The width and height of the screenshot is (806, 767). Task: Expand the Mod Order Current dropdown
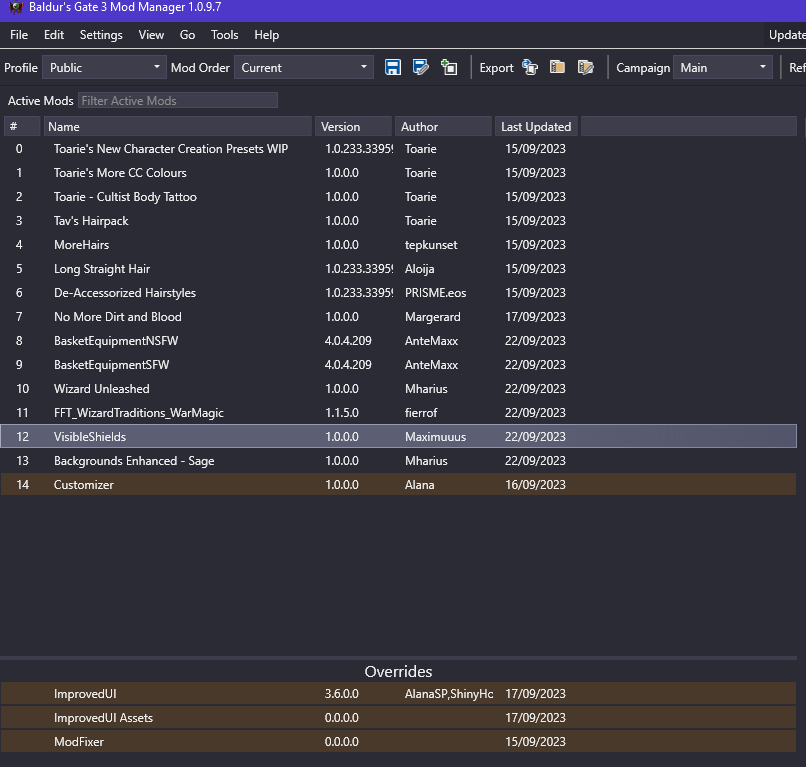[304, 67]
